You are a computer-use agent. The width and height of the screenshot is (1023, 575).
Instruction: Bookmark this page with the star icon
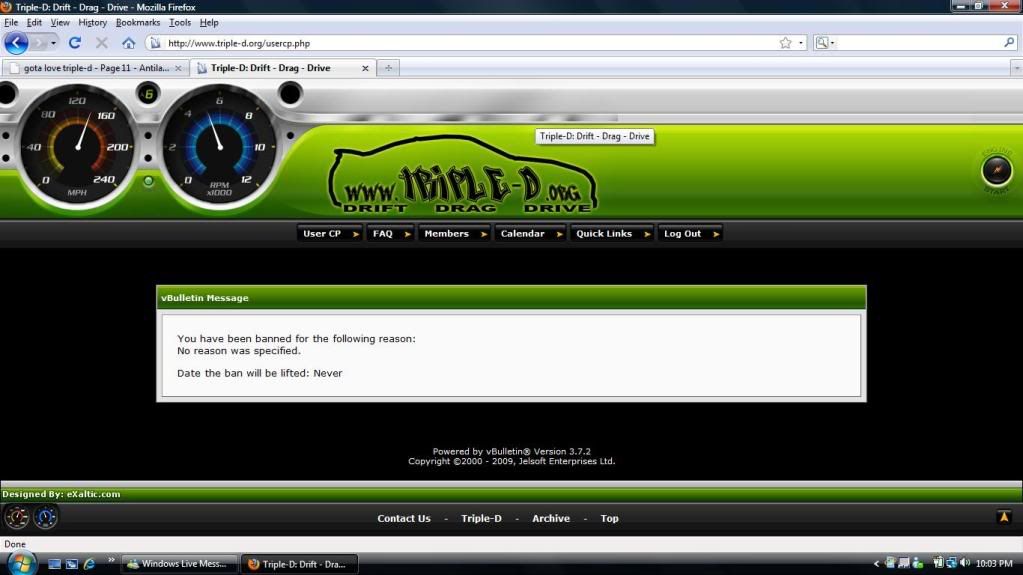(x=786, y=43)
